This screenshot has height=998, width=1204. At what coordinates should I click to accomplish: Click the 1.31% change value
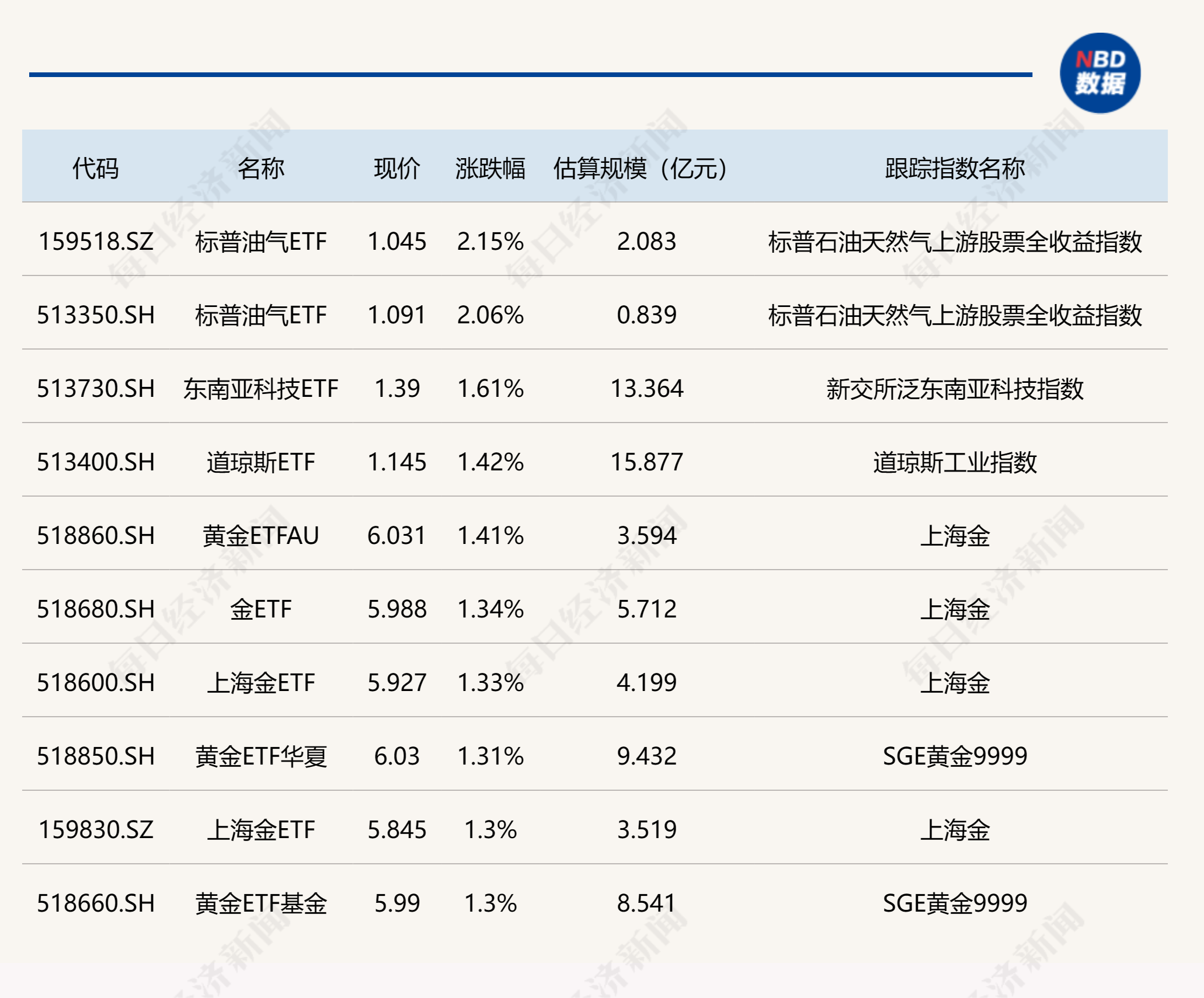(x=490, y=756)
